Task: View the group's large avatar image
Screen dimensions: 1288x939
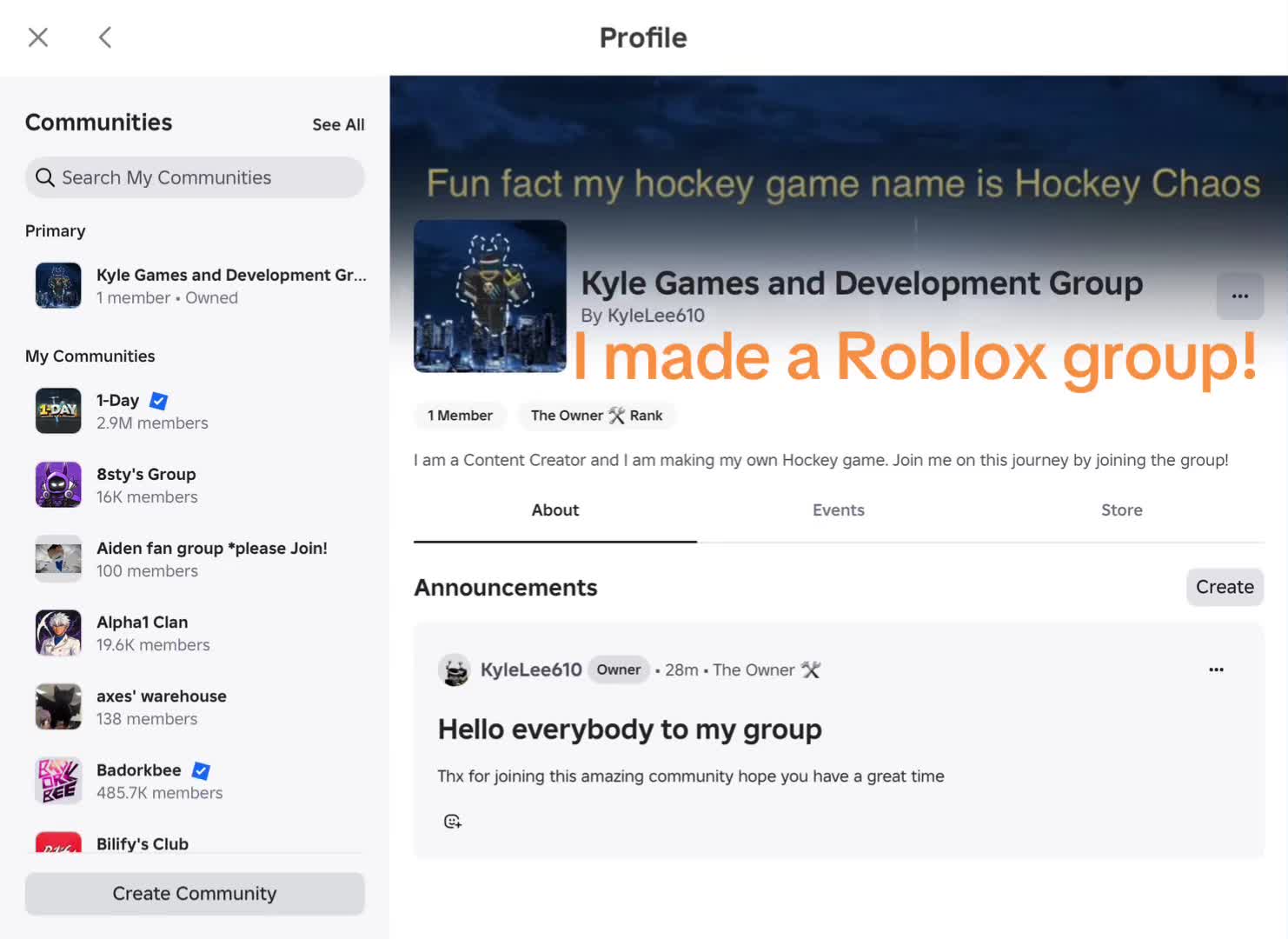Action: click(490, 296)
